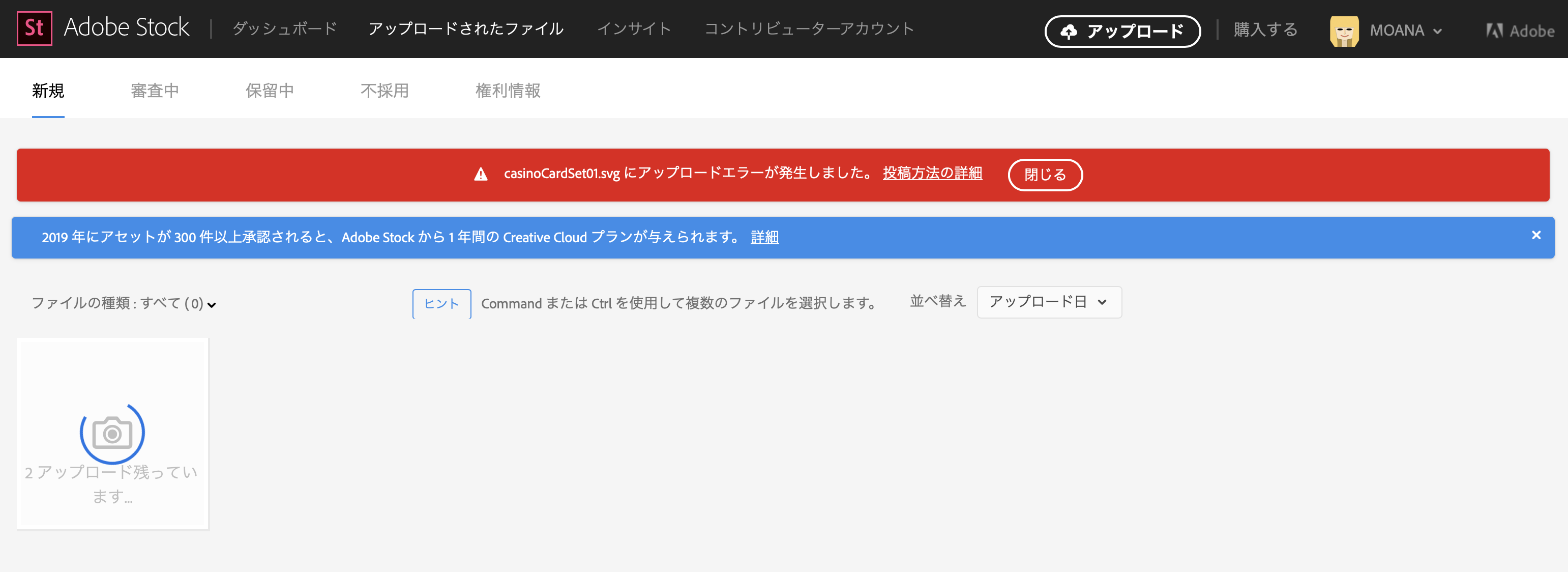Viewport: 1568px width, 572px height.
Task: Click the warning triangle icon in error banner
Action: (481, 175)
